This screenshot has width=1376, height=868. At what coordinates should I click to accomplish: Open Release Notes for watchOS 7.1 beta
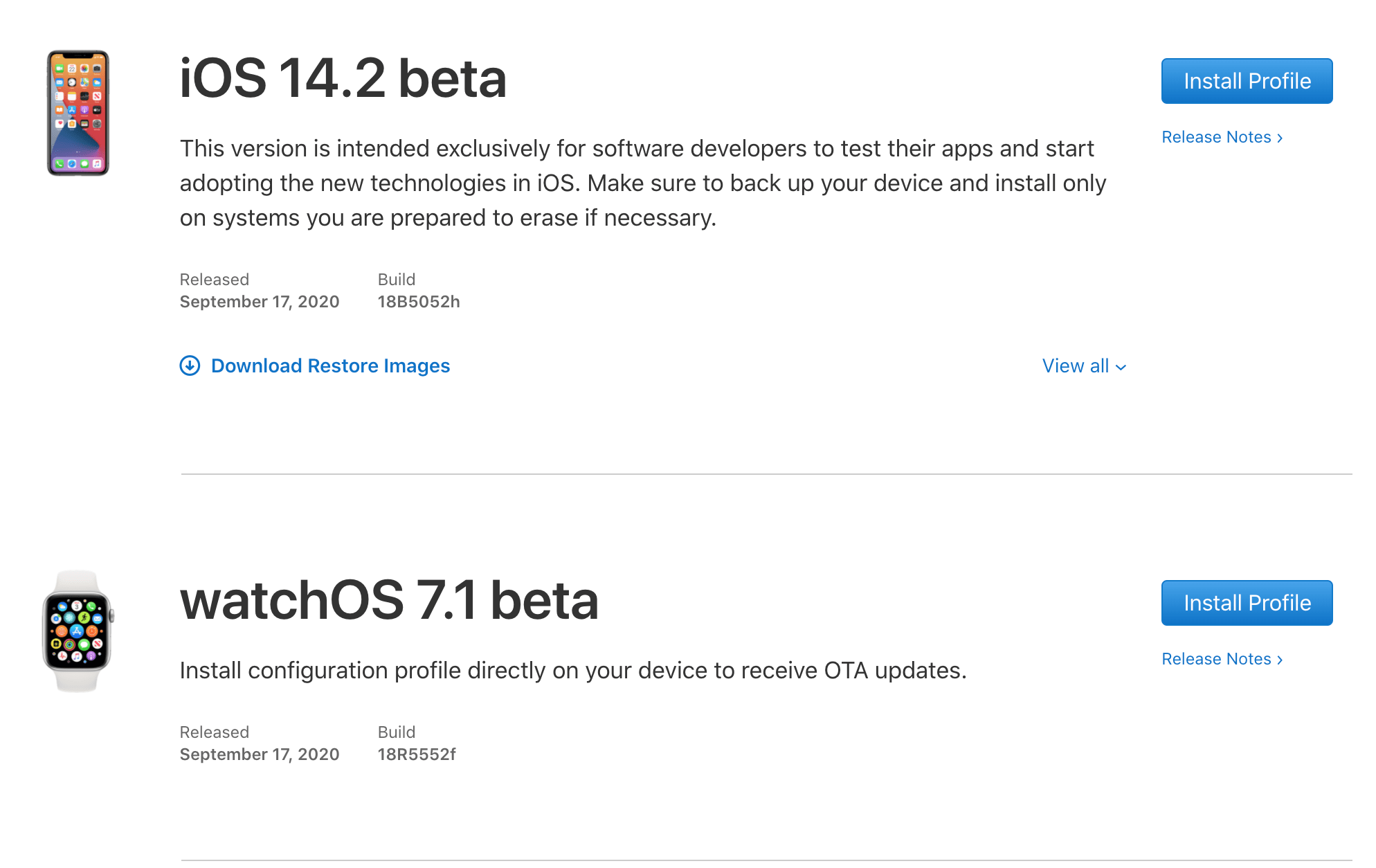[x=1222, y=659]
